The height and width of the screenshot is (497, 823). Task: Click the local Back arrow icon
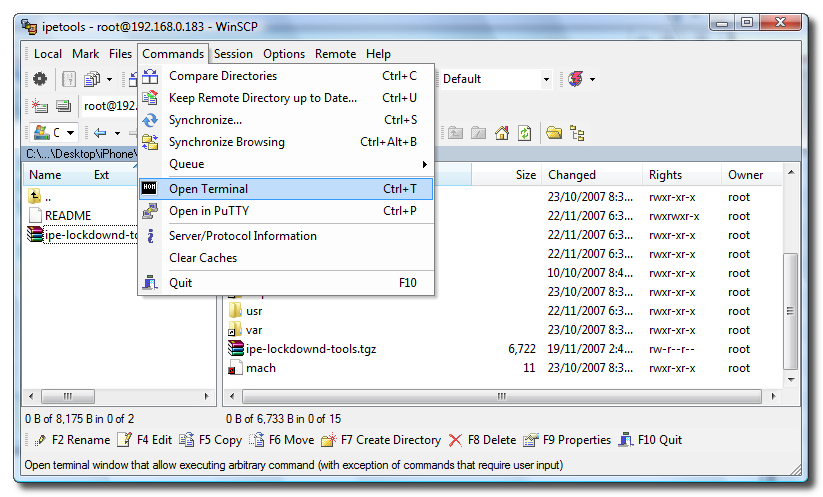click(x=100, y=133)
